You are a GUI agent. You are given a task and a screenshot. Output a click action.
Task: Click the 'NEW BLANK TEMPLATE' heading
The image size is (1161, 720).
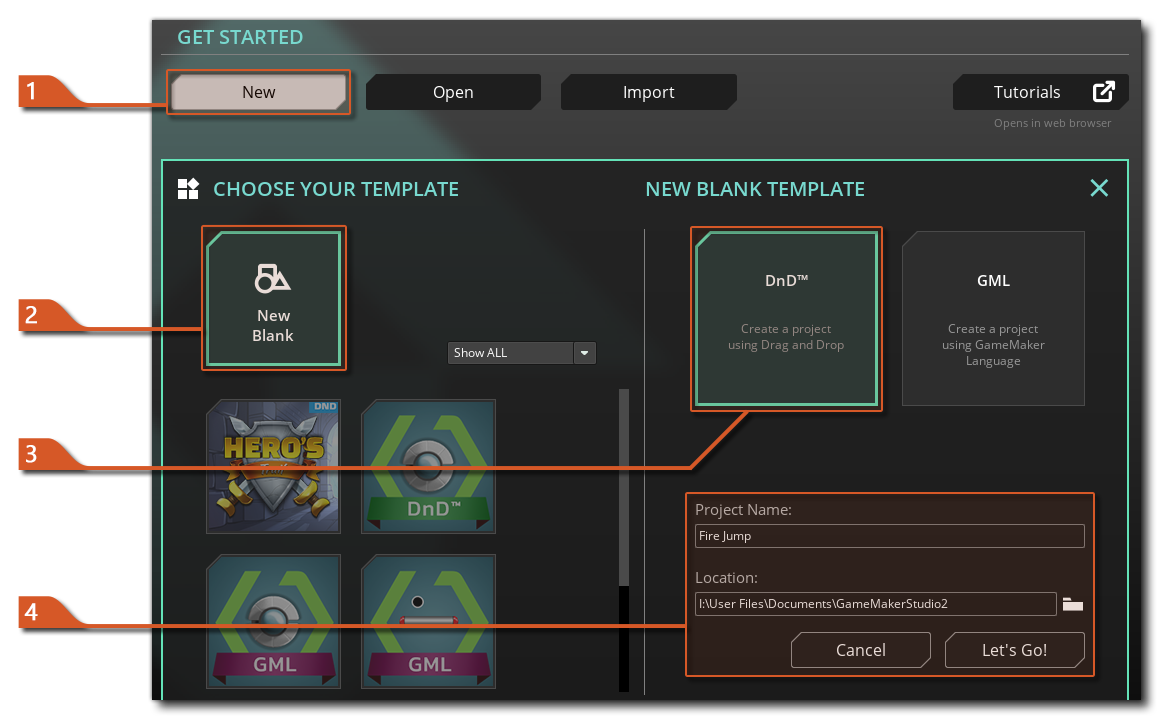pyautogui.click(x=755, y=189)
